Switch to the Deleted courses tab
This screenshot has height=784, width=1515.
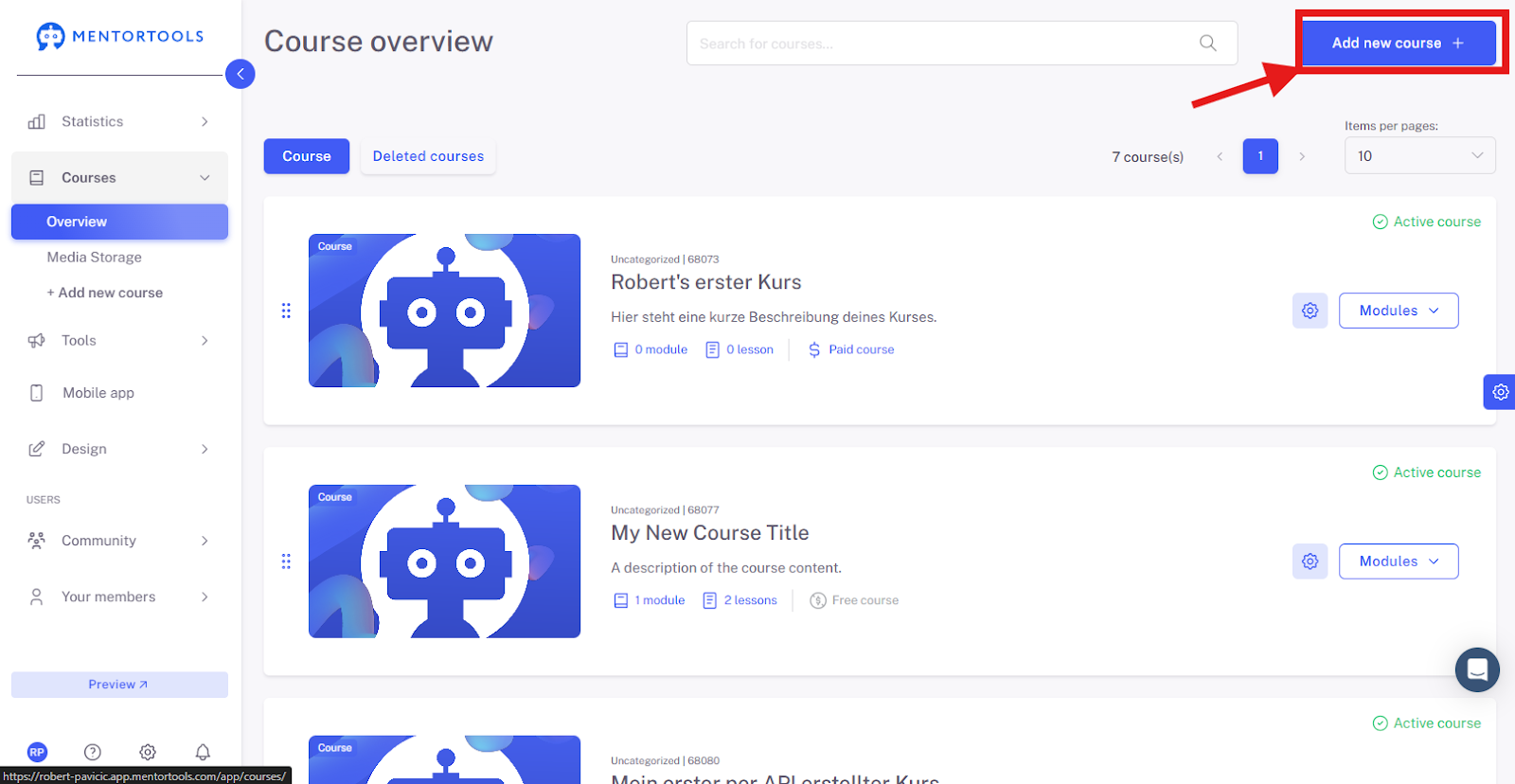point(428,156)
